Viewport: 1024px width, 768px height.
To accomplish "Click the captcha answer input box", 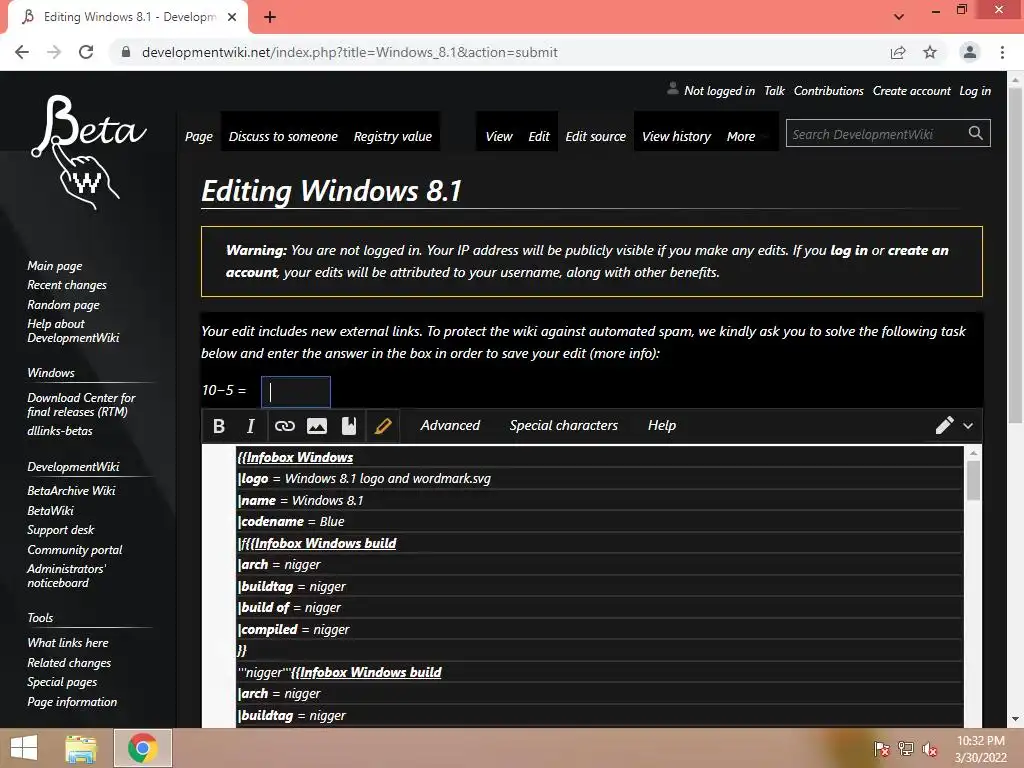I will click(x=296, y=392).
